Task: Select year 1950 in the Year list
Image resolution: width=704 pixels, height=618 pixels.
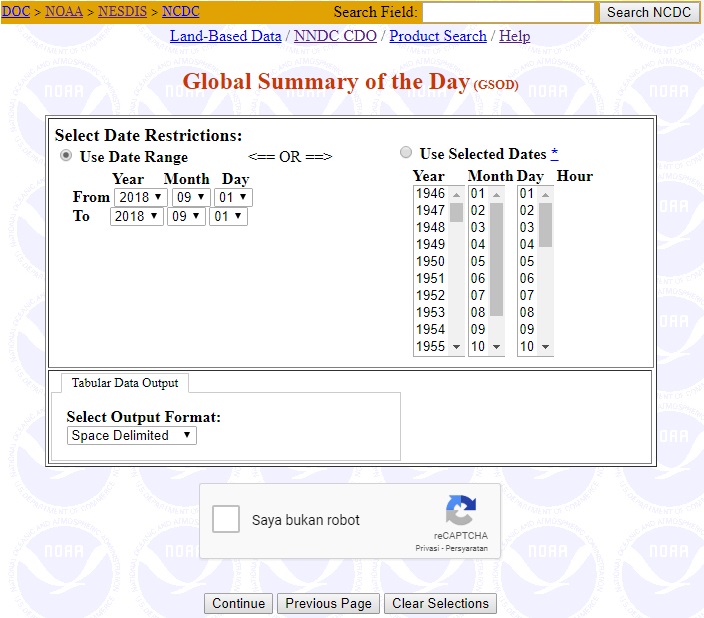Action: tap(431, 261)
